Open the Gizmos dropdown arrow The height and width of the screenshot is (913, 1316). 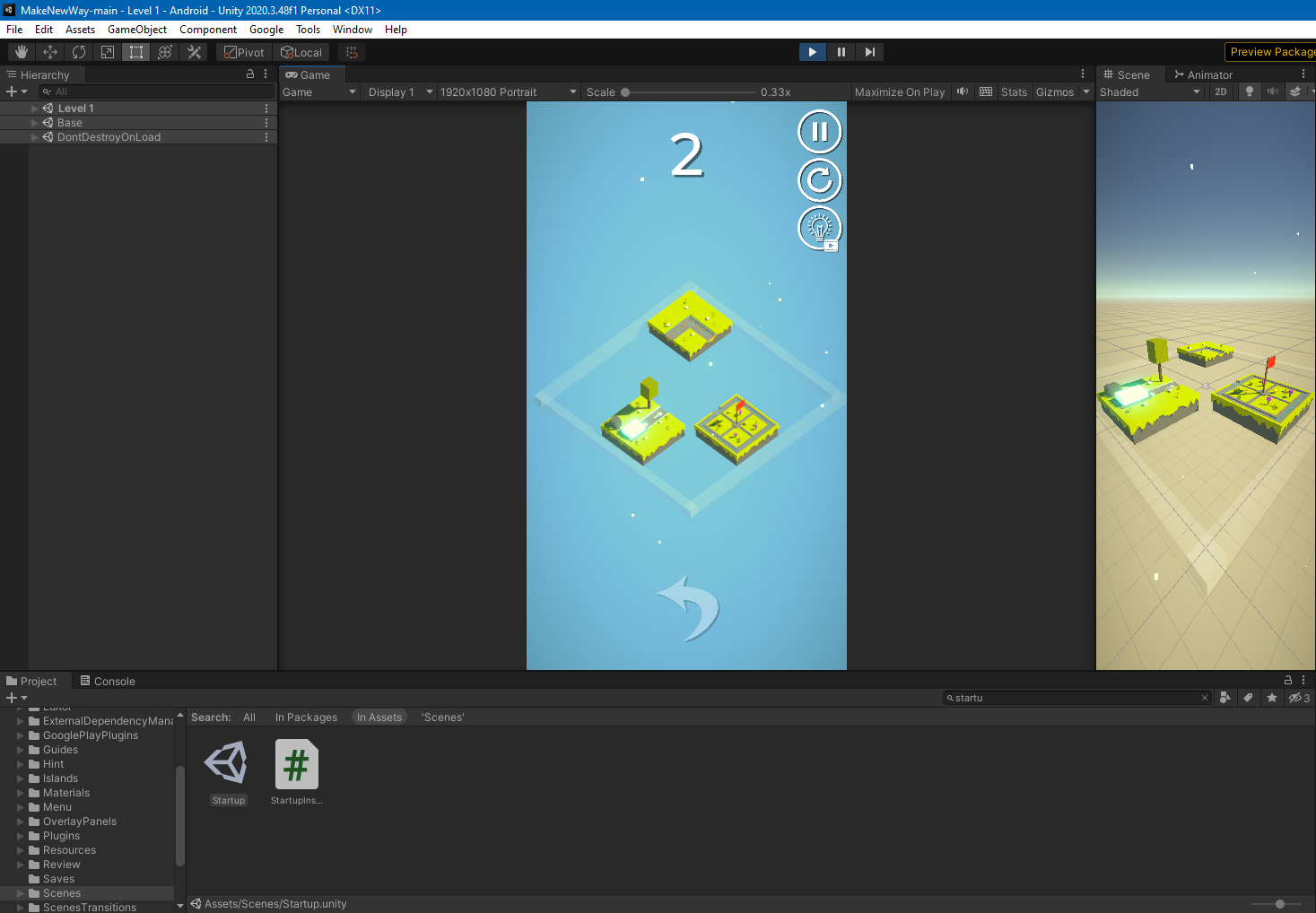click(x=1085, y=91)
